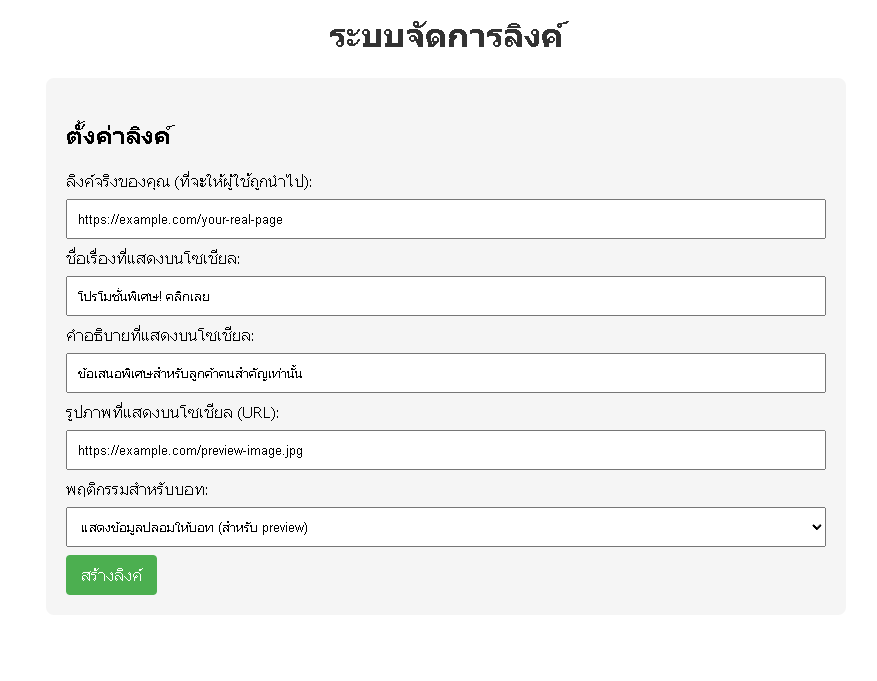Click the ชื่อเรื่องที่แสดงบนโซเชียล label
This screenshot has width=877, height=681.
153,258
